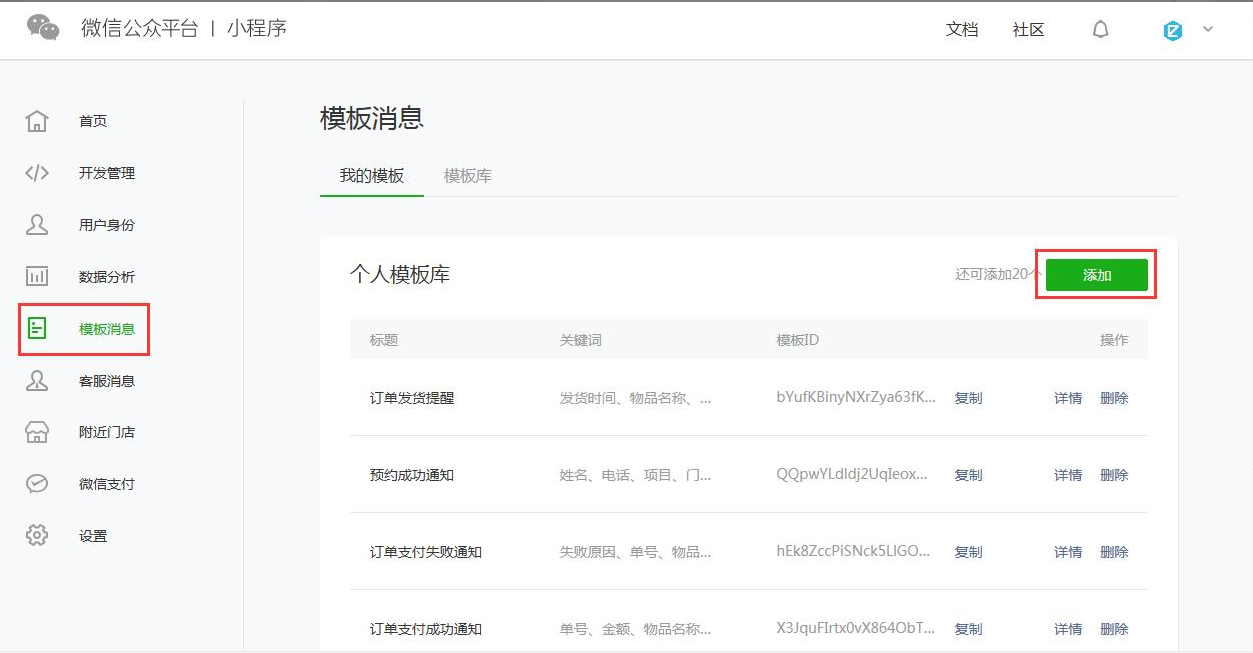
Task: View 详情 for 预约成功通知
Action: [1067, 475]
